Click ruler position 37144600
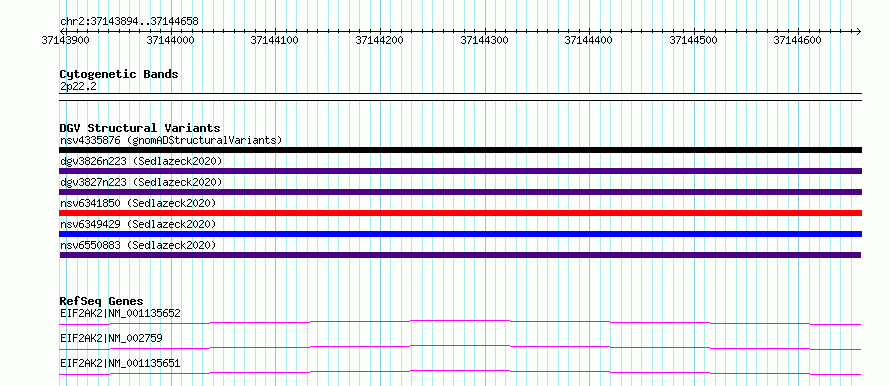890x386 pixels. [798, 40]
